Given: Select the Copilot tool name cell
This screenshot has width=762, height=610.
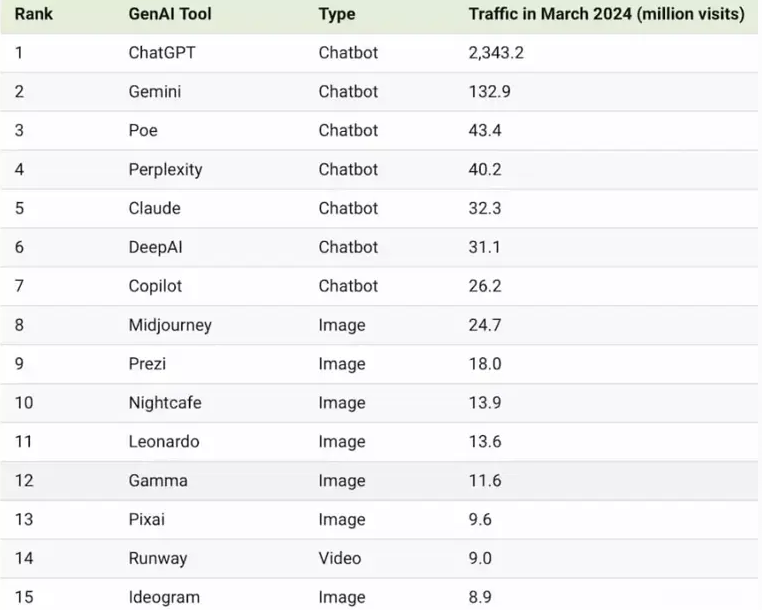Looking at the screenshot, I should 155,286.
